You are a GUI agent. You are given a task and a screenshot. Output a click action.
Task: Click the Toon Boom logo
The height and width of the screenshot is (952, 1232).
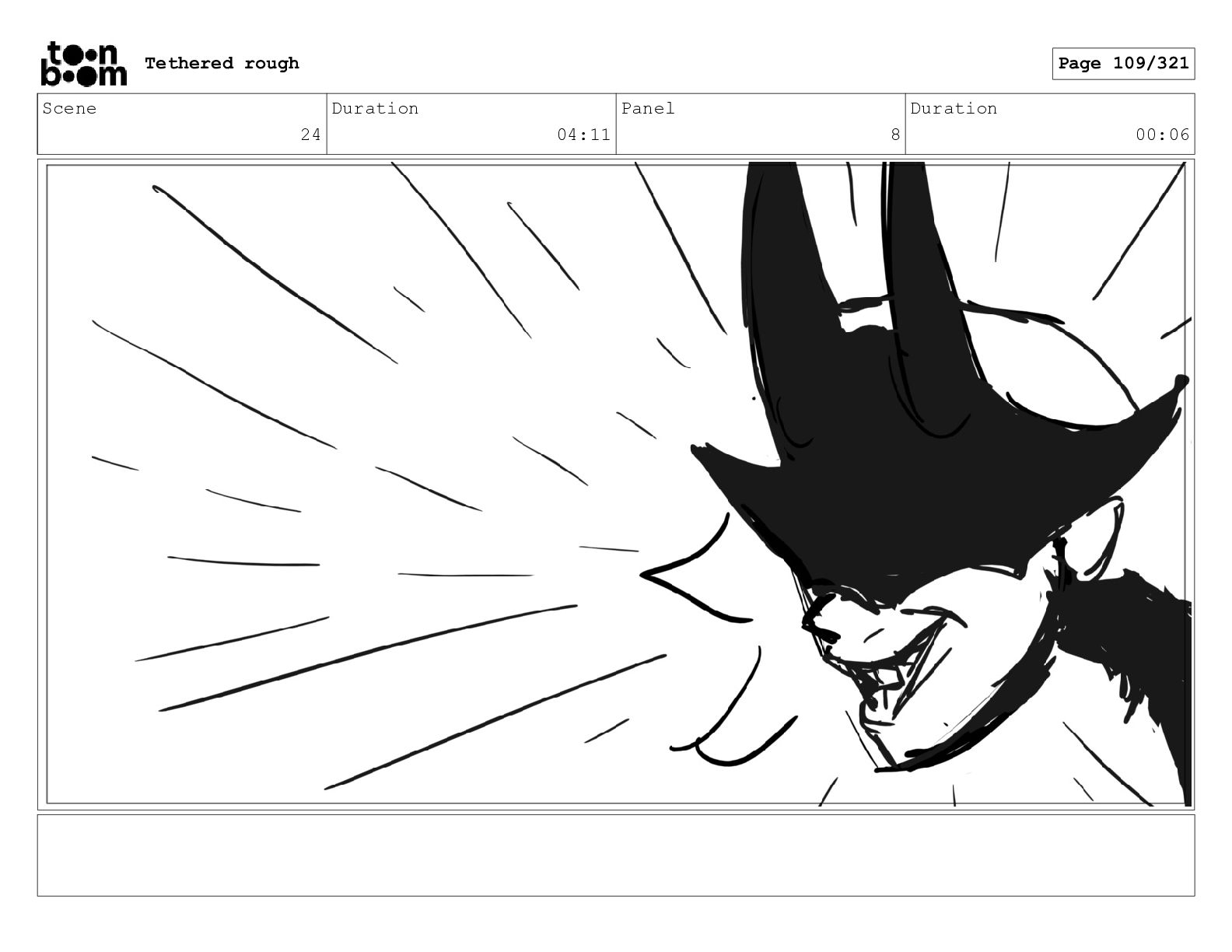(x=83, y=64)
